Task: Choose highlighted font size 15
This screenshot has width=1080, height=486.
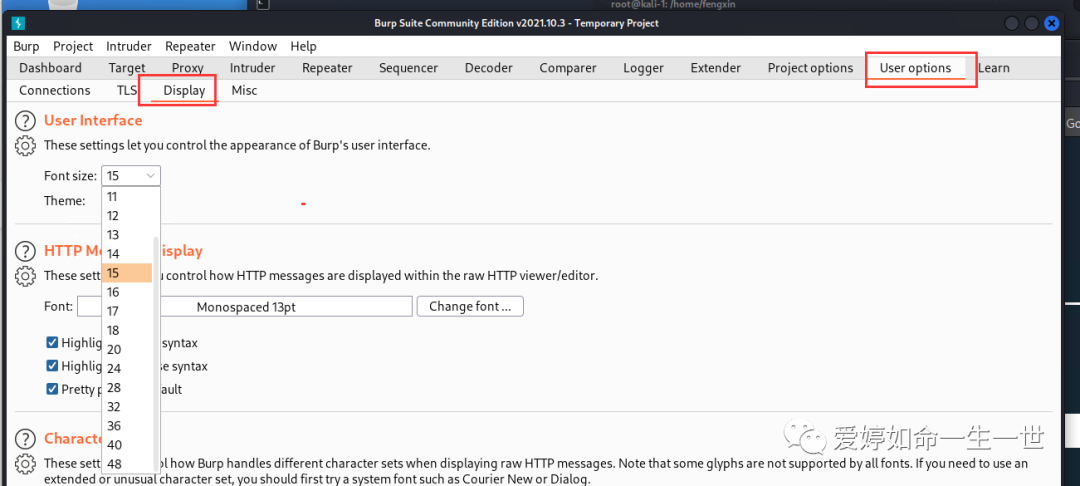Action: [127, 273]
